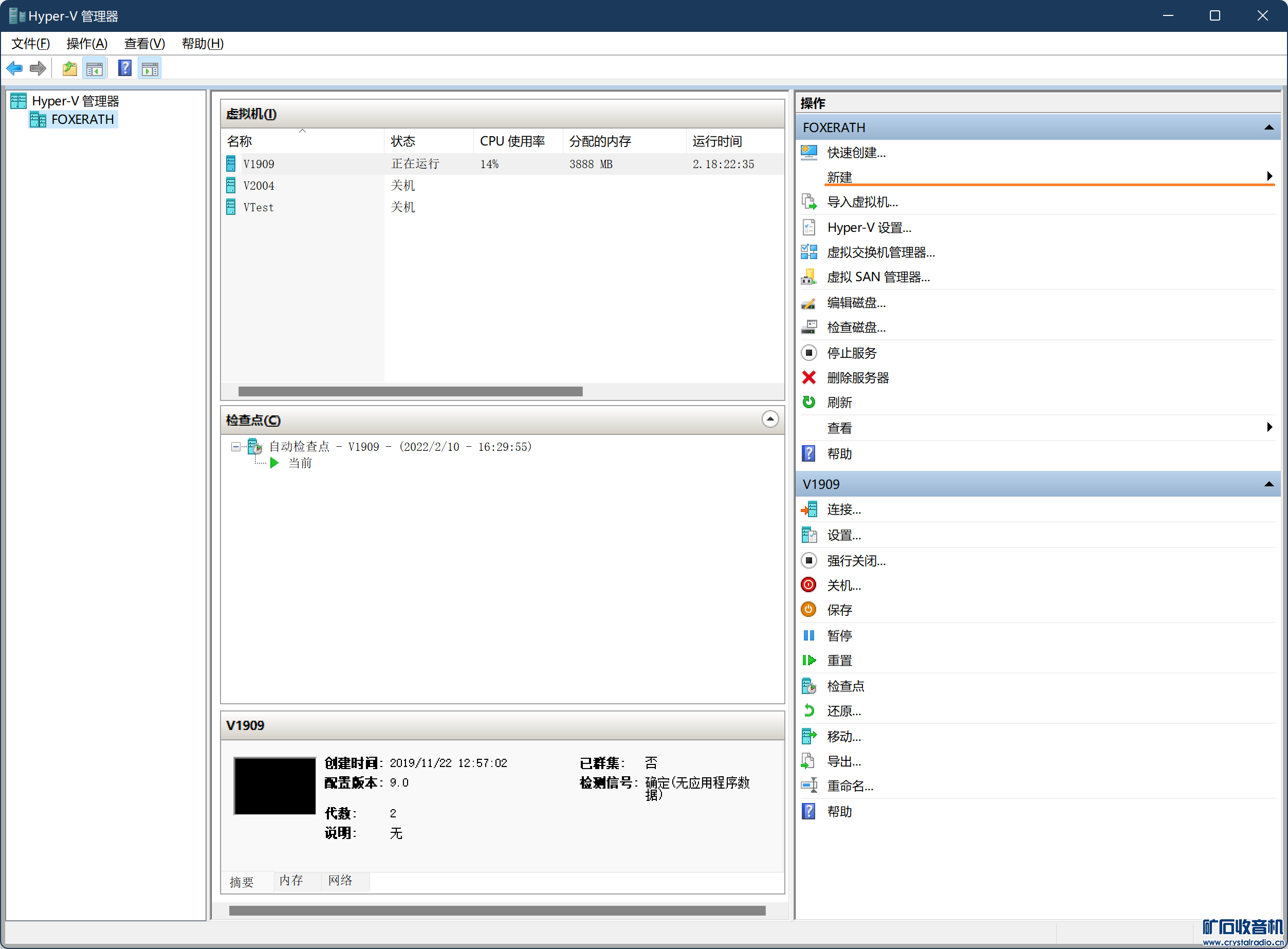
Task: Click the Rename (重命名) action icon
Action: click(x=809, y=786)
